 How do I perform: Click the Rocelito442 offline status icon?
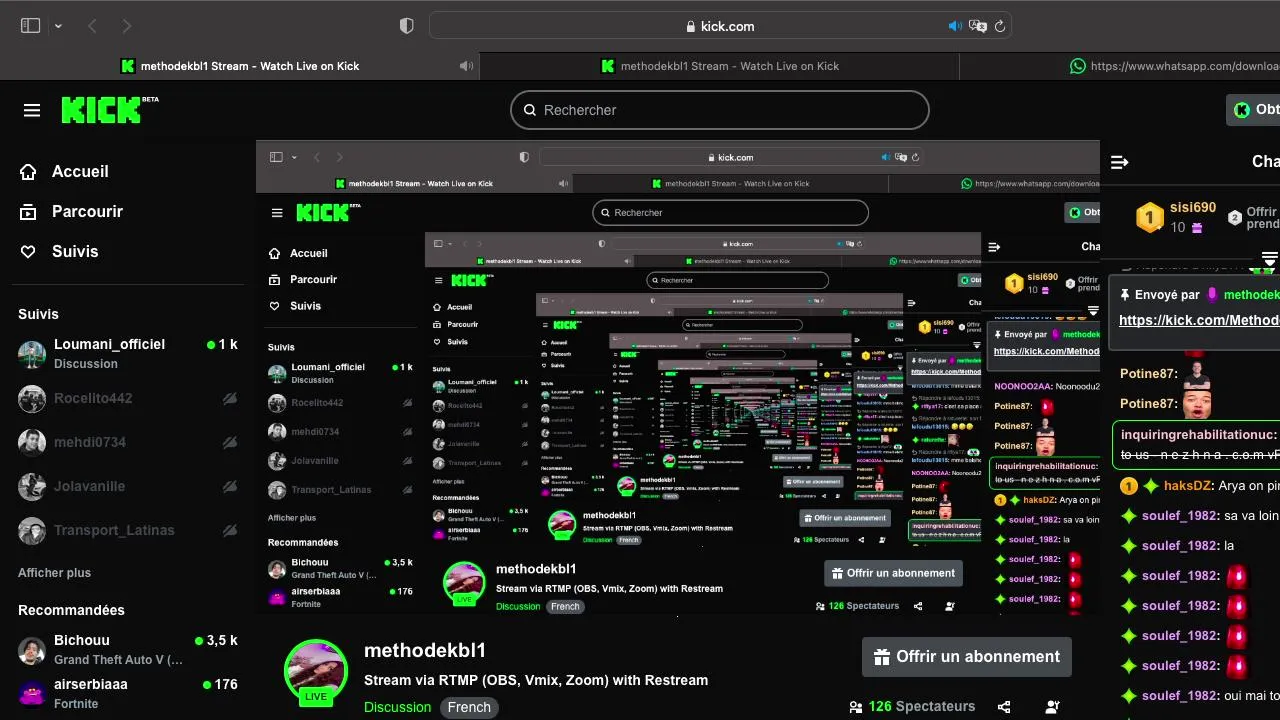click(x=229, y=398)
